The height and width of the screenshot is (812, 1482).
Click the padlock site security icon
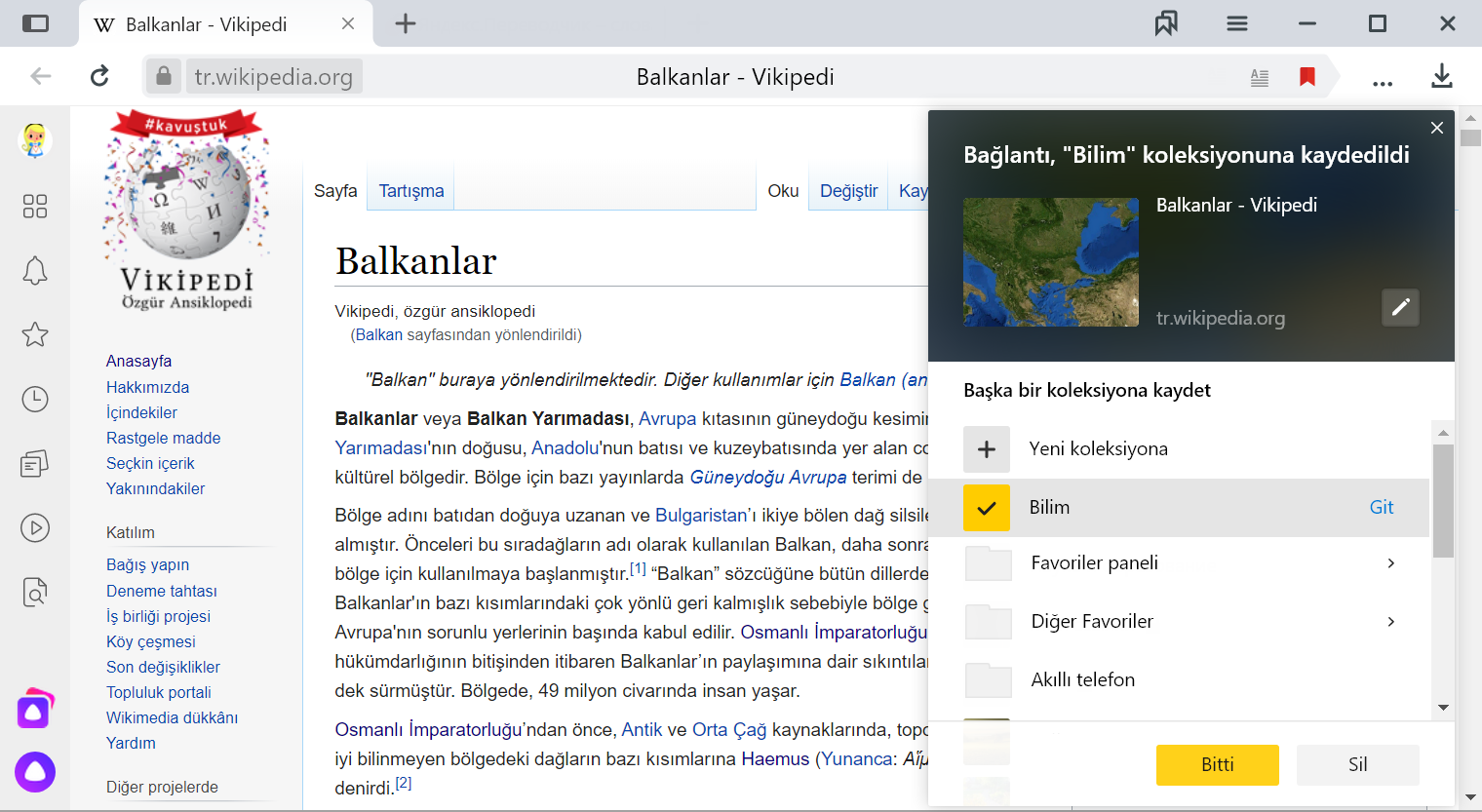click(164, 76)
